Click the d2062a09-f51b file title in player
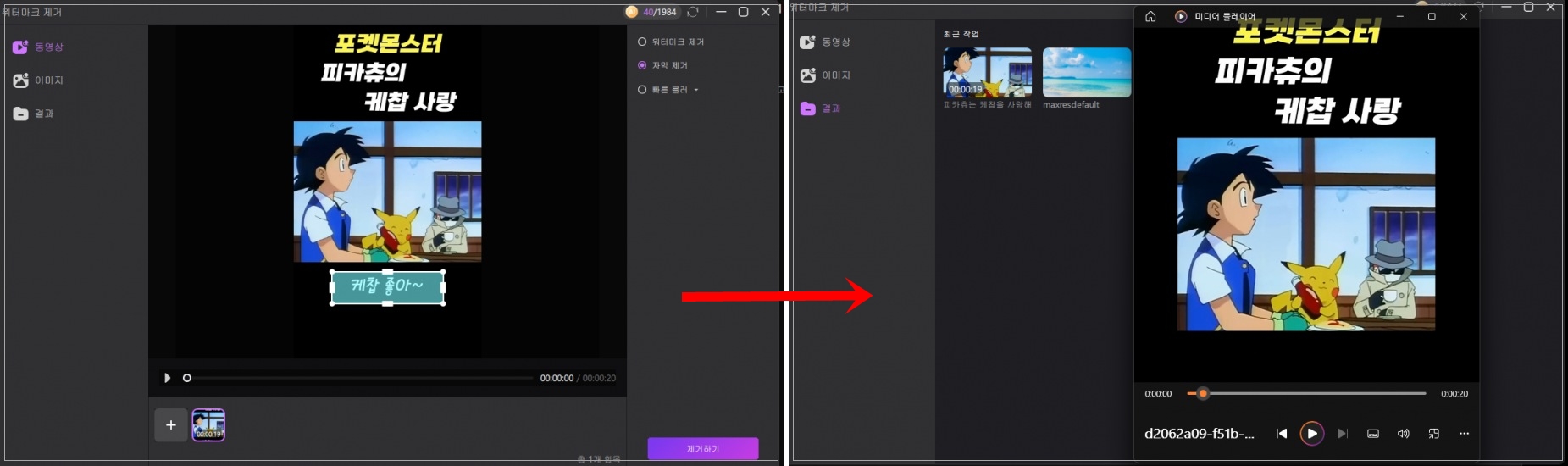 tap(1200, 434)
